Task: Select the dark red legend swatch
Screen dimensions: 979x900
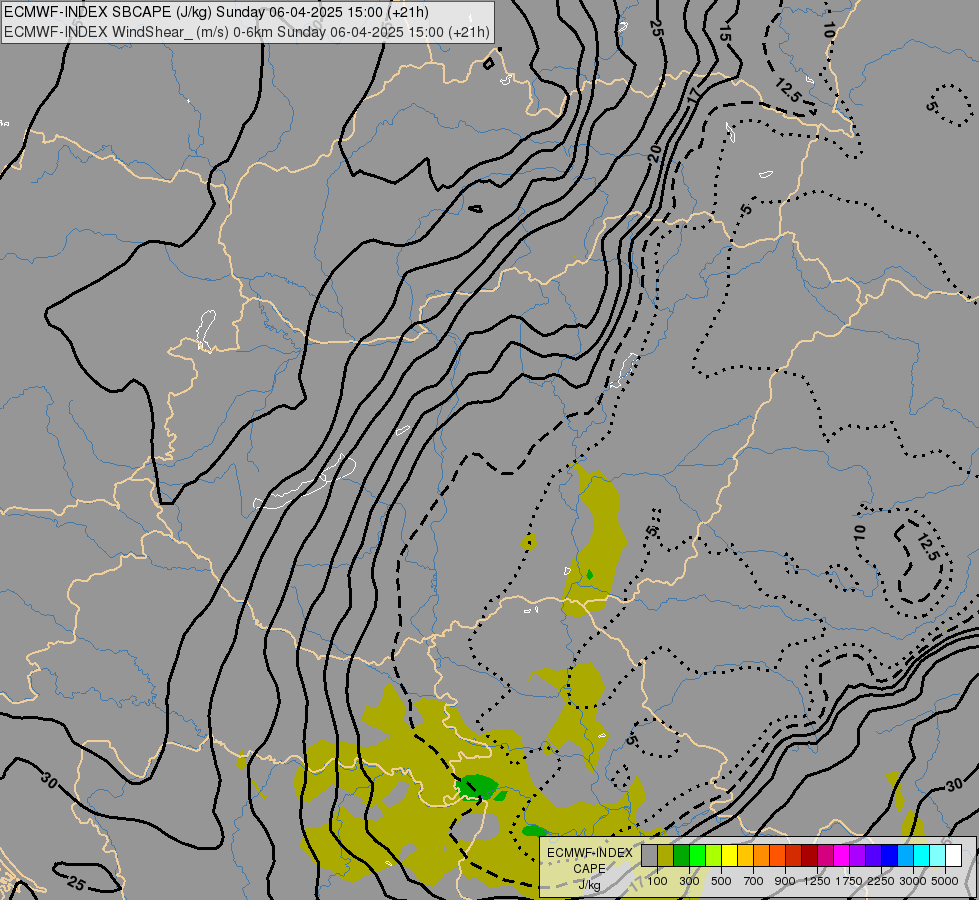Action: [x=810, y=855]
